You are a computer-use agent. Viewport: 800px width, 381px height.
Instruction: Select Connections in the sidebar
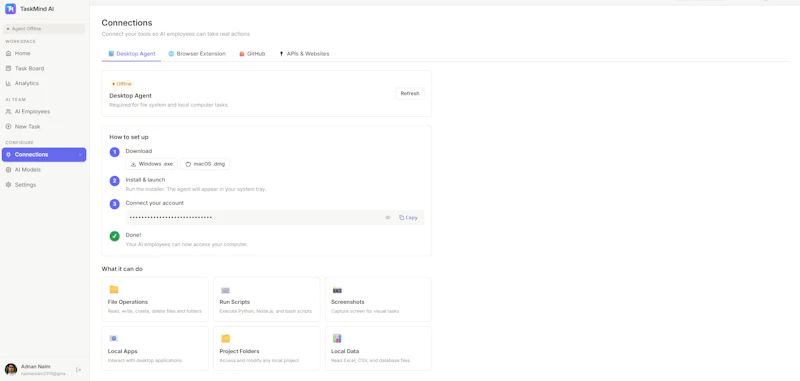[44, 155]
